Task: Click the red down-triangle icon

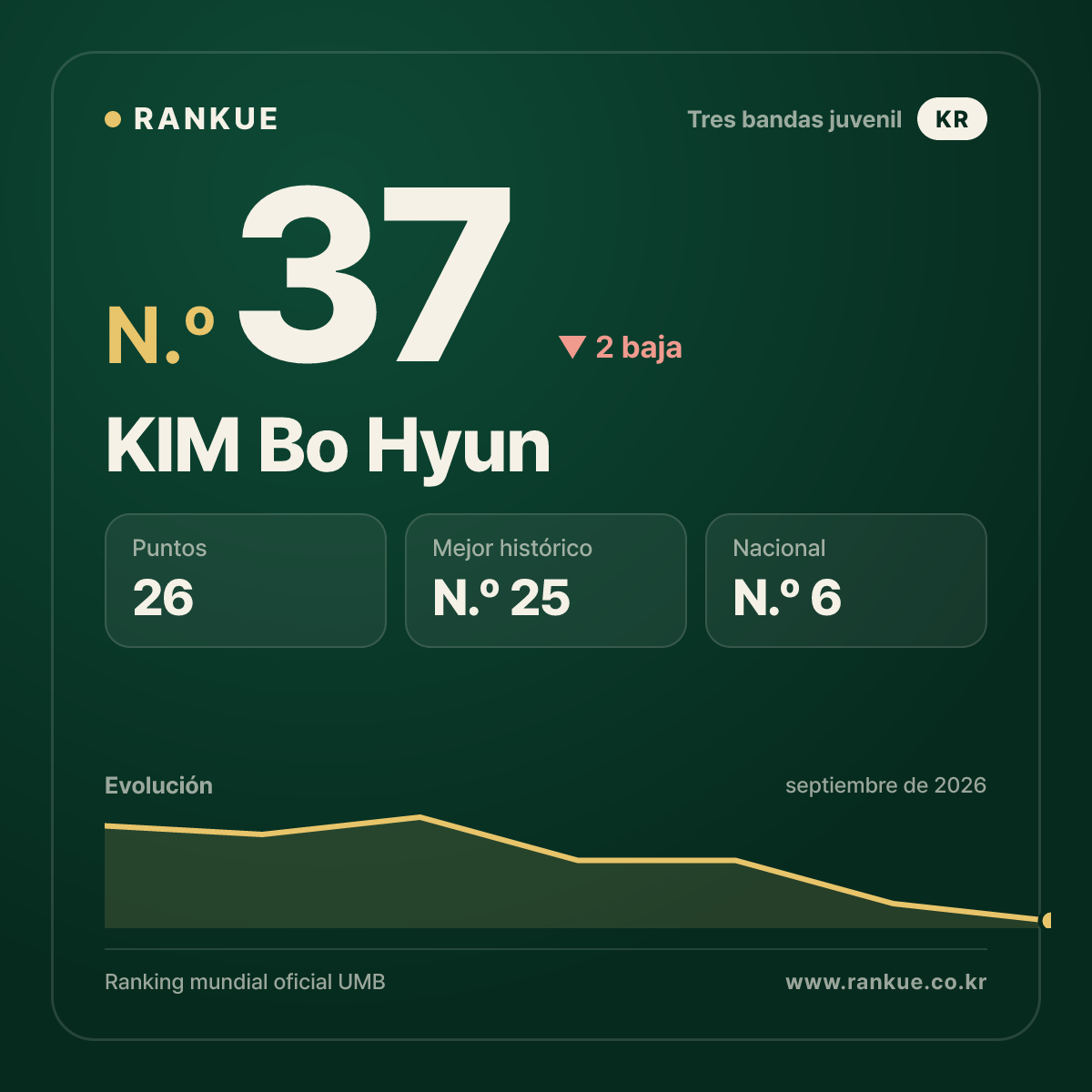Action: tap(572, 347)
